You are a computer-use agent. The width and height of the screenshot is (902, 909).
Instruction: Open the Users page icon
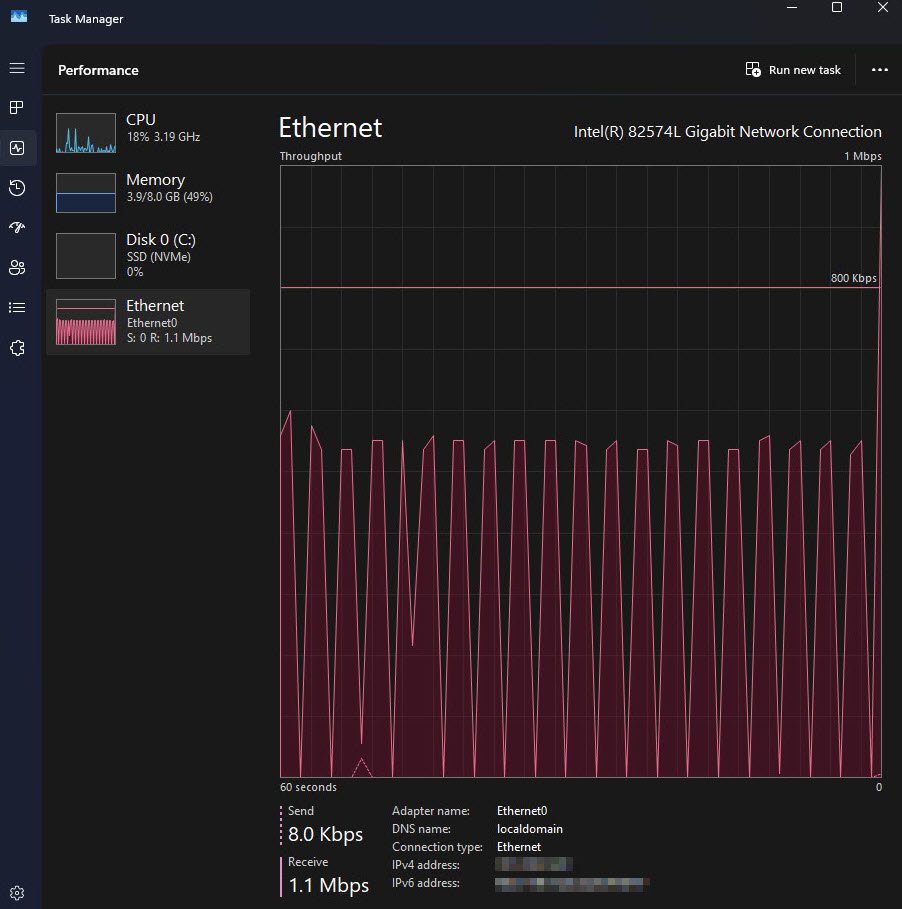click(x=17, y=268)
